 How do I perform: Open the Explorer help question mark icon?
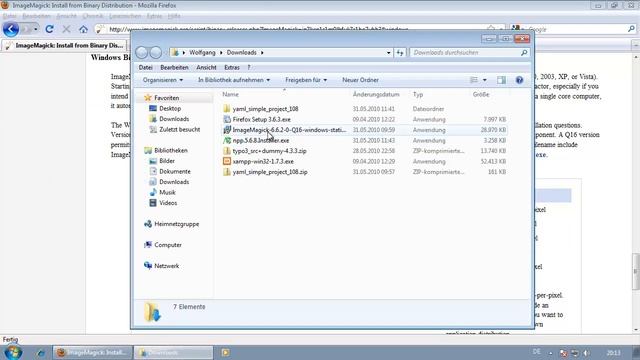[519, 80]
